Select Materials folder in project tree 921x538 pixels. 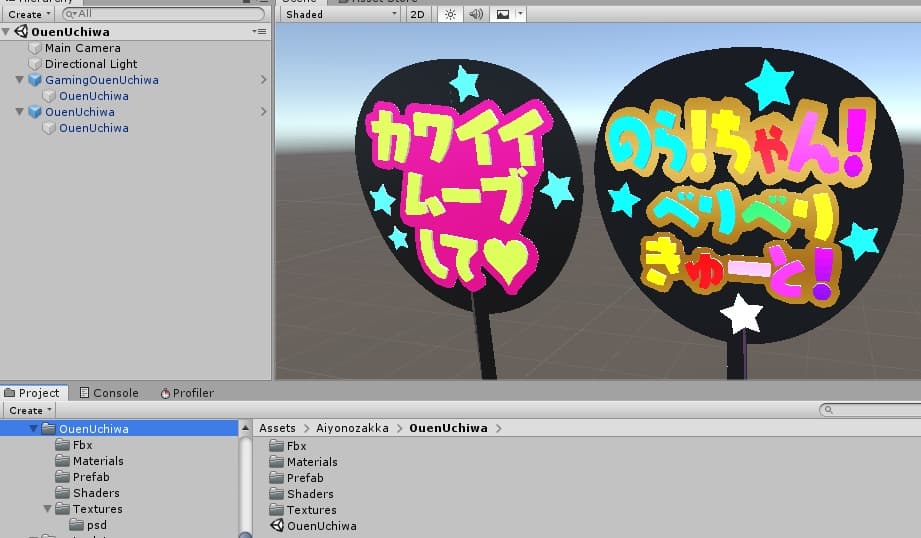90,461
